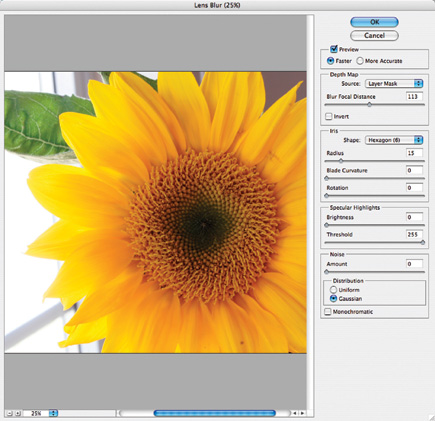435x421 pixels.
Task: Select the Faster radio button
Action: pos(330,61)
